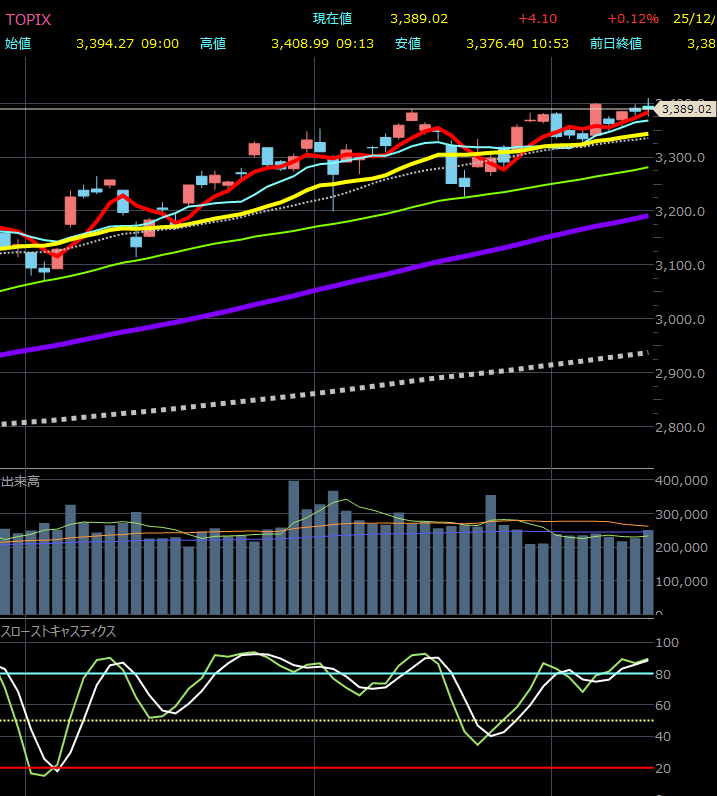Click the TOPIX symbol name
The width and height of the screenshot is (717, 796).
(x=28, y=19)
